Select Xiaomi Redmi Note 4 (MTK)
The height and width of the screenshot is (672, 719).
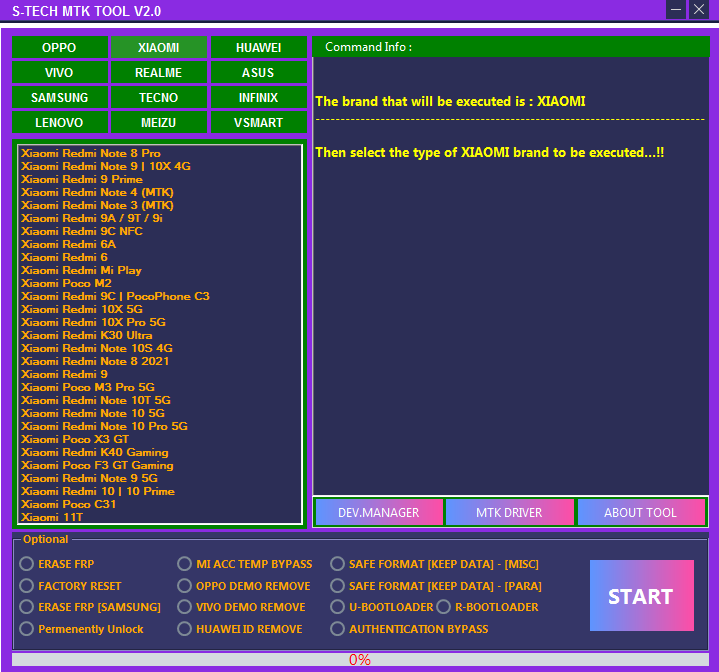pos(160,192)
